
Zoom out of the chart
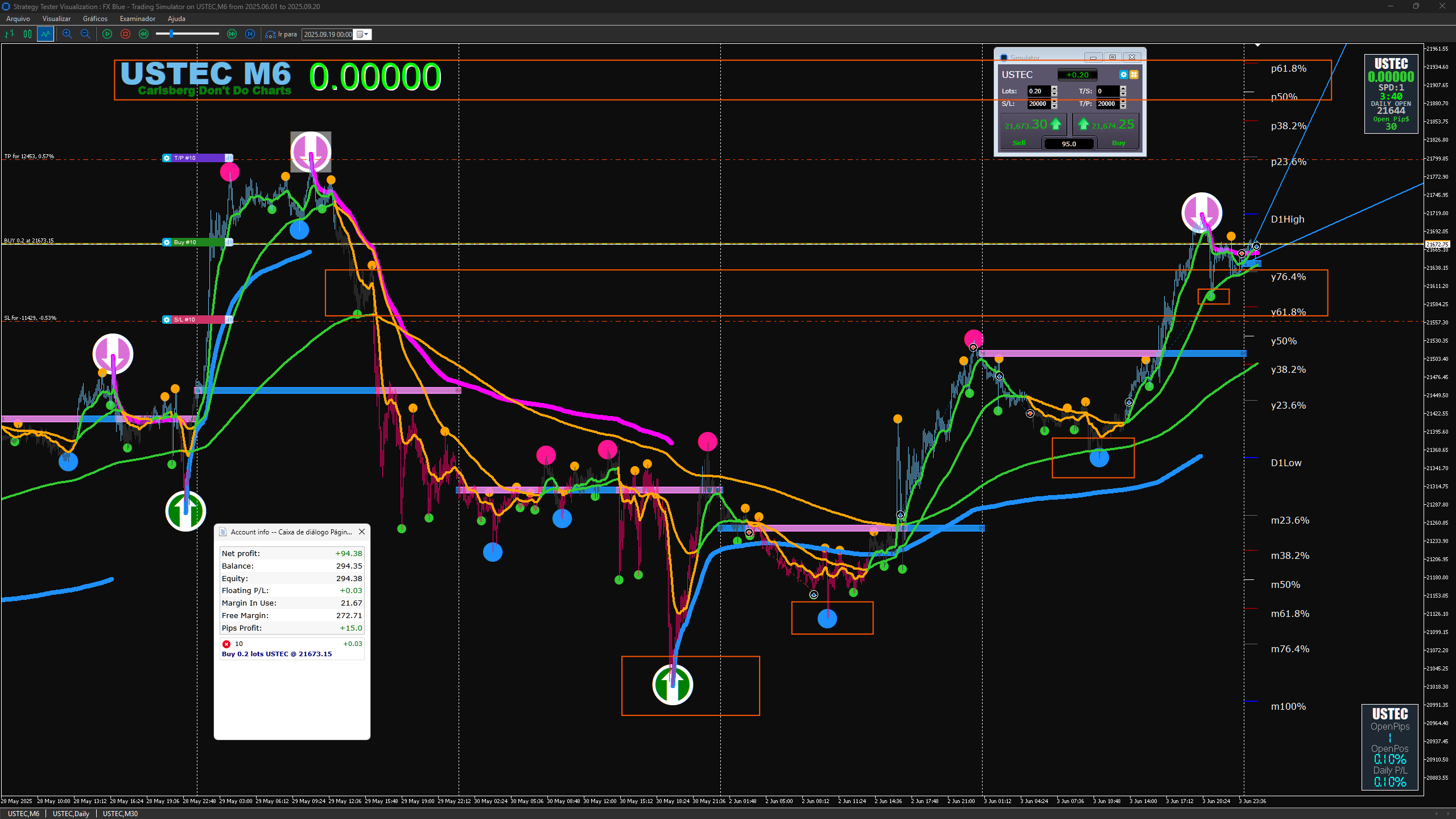click(85, 34)
